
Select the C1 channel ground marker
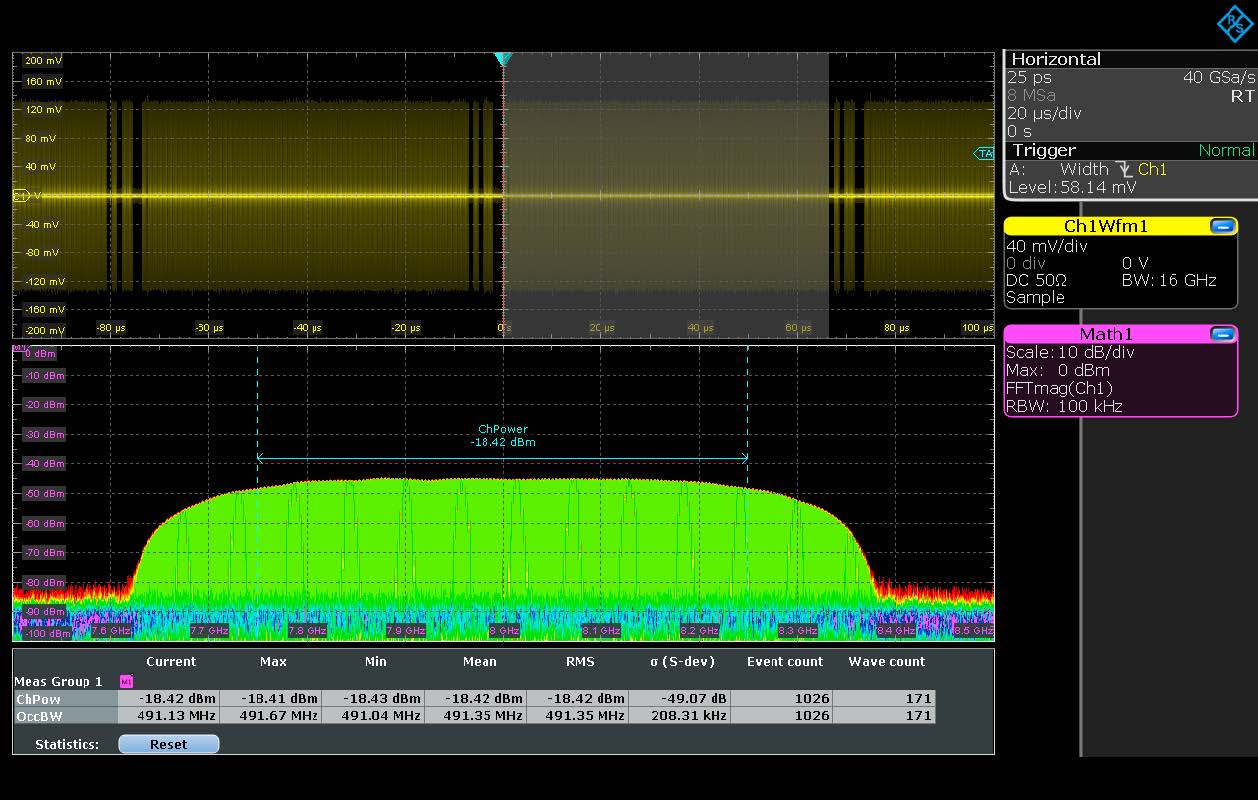tap(20, 196)
